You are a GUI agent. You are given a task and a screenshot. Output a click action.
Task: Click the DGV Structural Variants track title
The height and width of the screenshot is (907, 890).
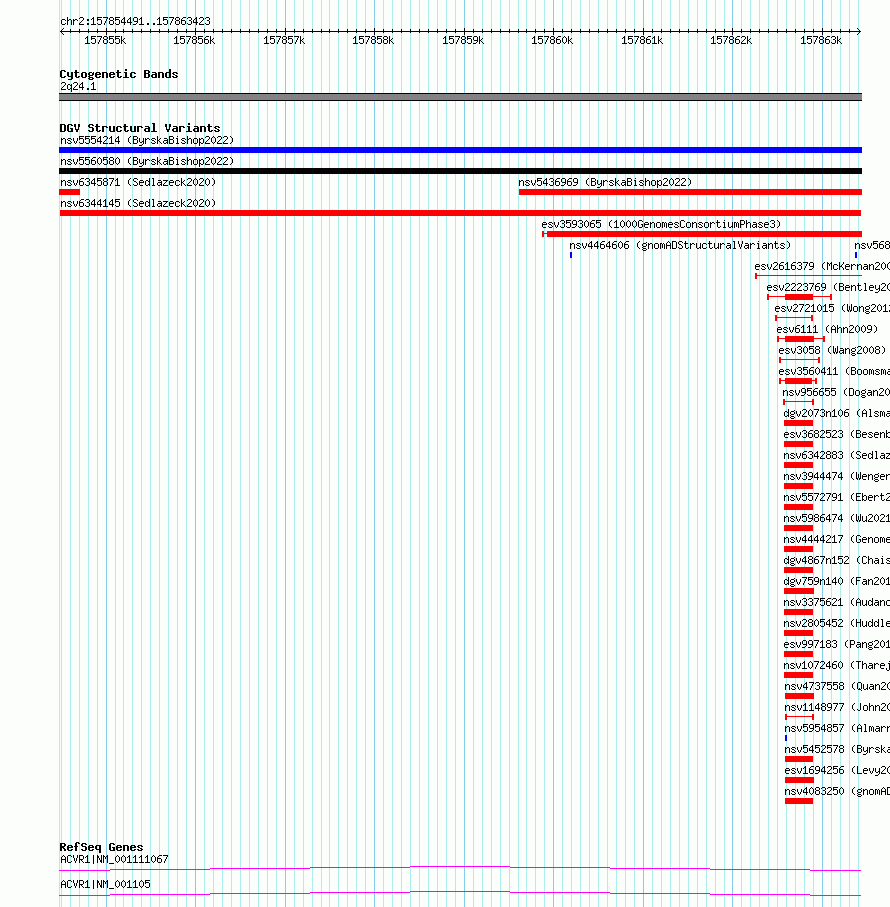(x=140, y=128)
